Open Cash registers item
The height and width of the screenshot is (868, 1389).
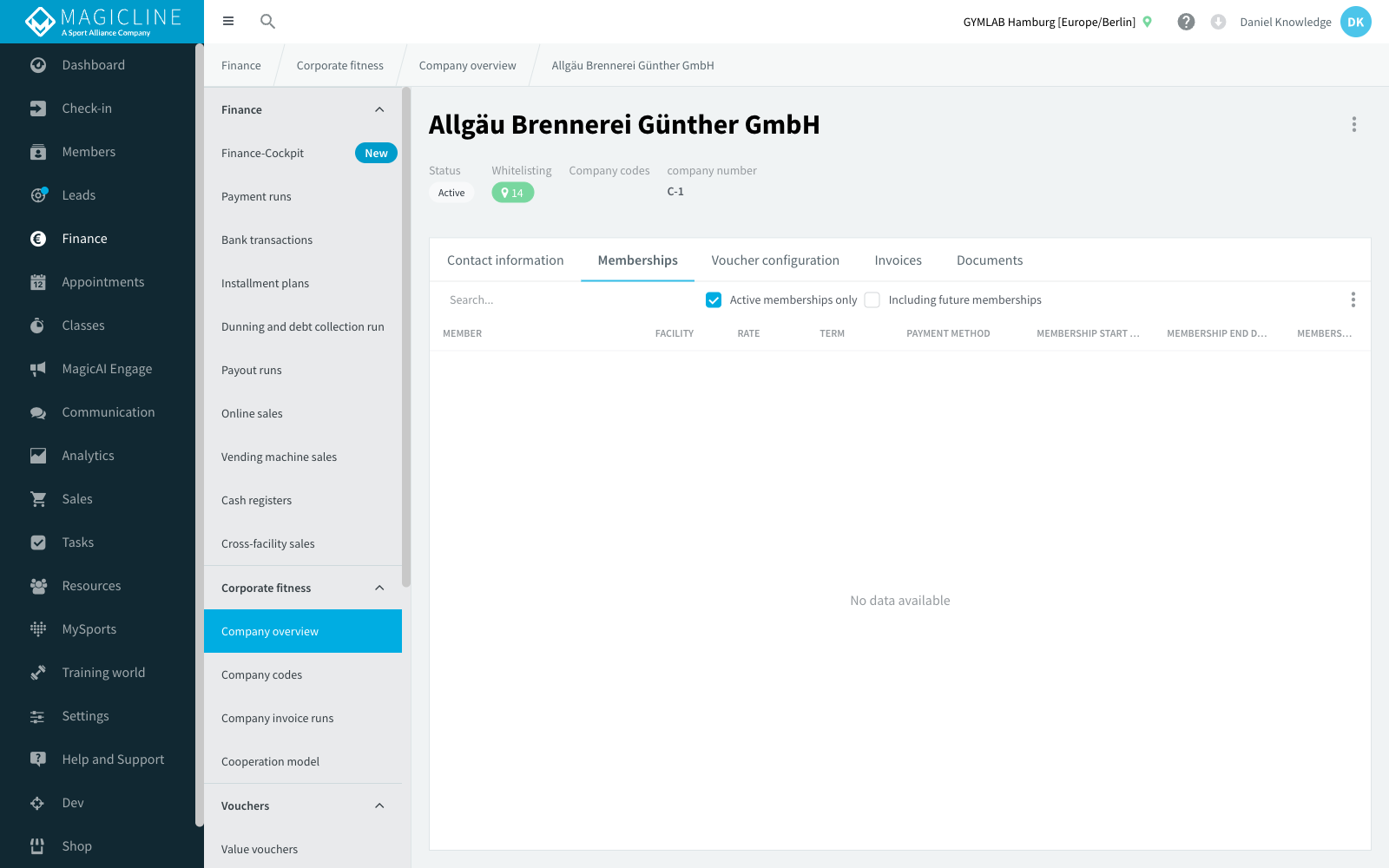(x=303, y=500)
